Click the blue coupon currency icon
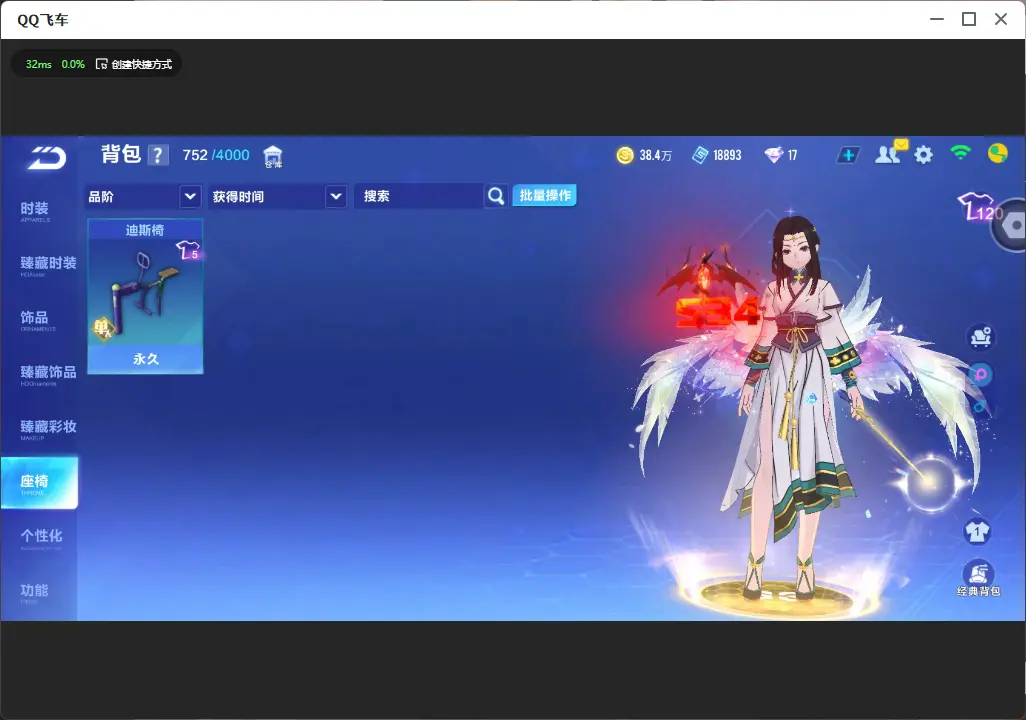This screenshot has height=720, width=1026. pyautogui.click(x=700, y=155)
